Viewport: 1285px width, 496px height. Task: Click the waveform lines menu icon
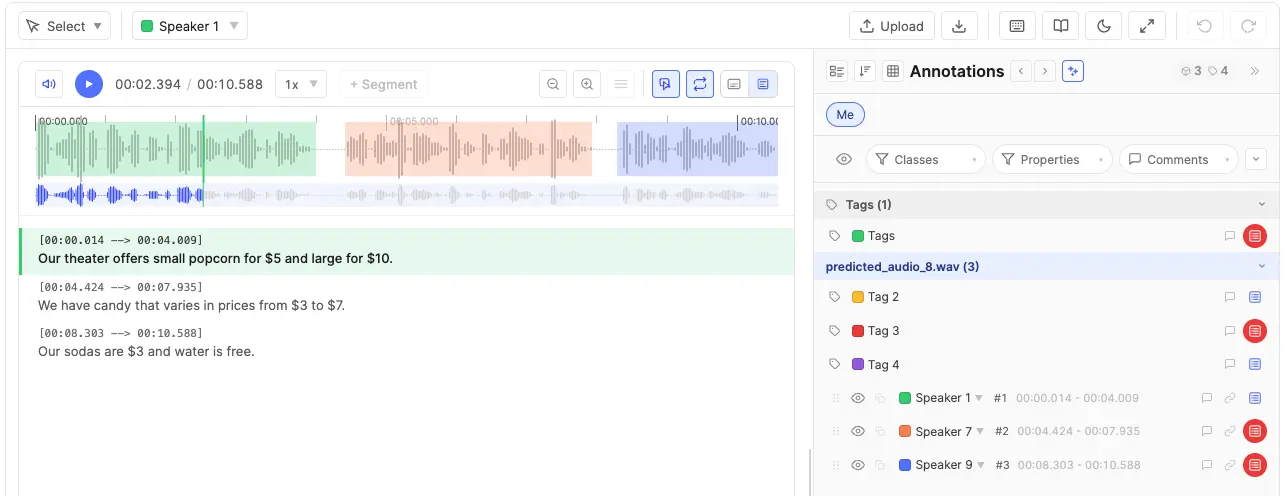[621, 84]
